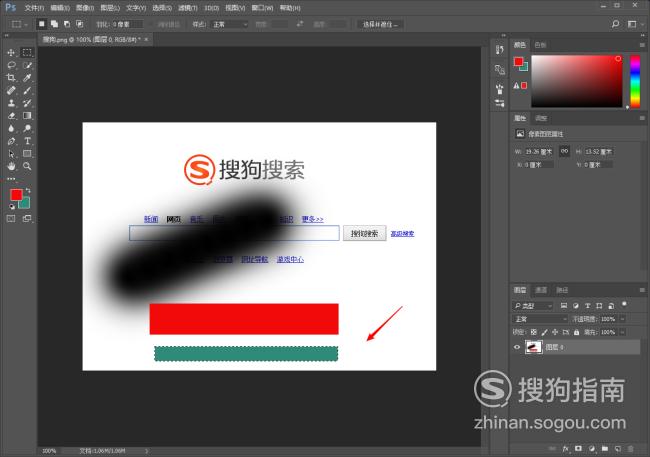
Task: Select the Rectangle shape tool
Action: point(27,153)
